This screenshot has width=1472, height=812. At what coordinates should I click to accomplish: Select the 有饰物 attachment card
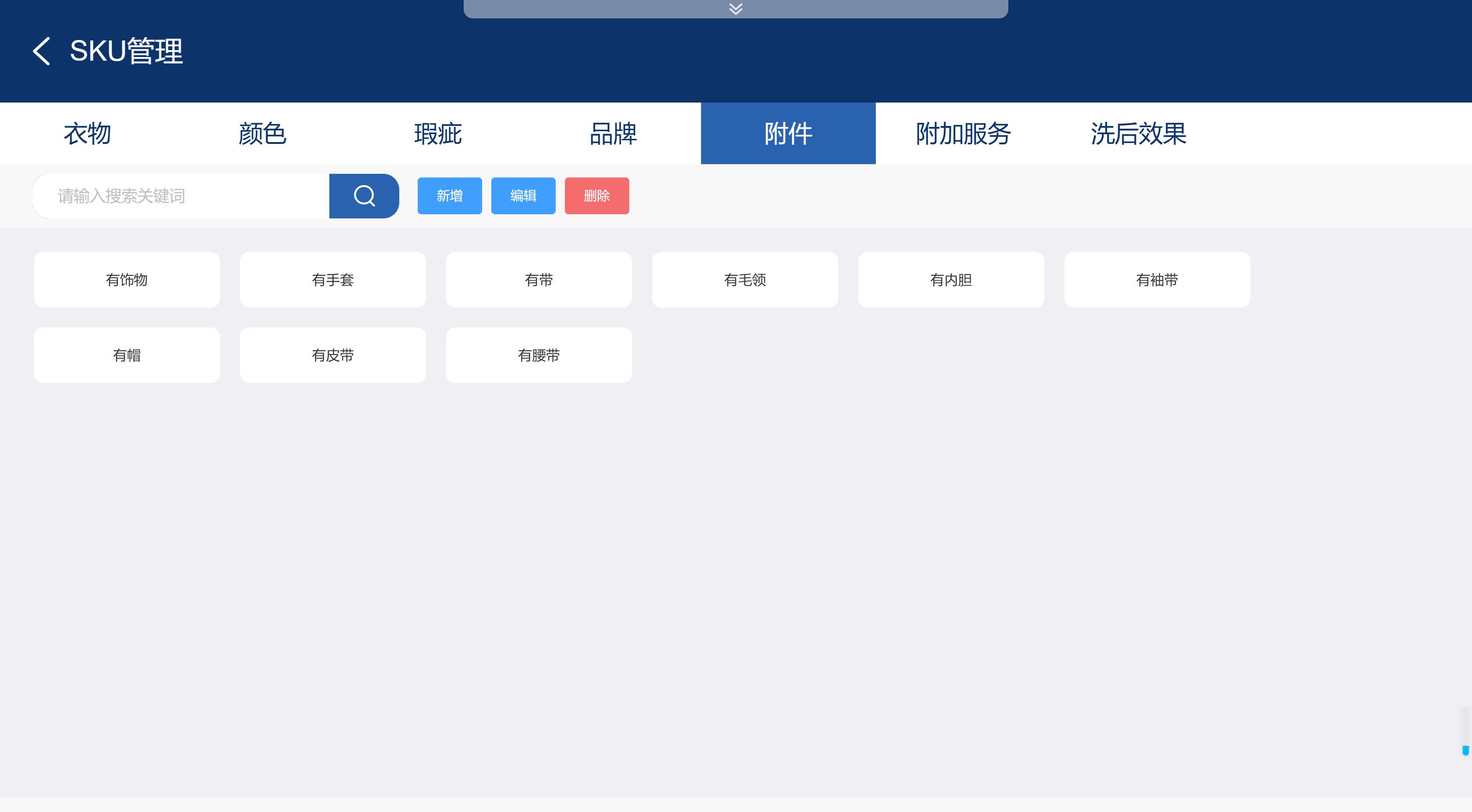(x=127, y=280)
